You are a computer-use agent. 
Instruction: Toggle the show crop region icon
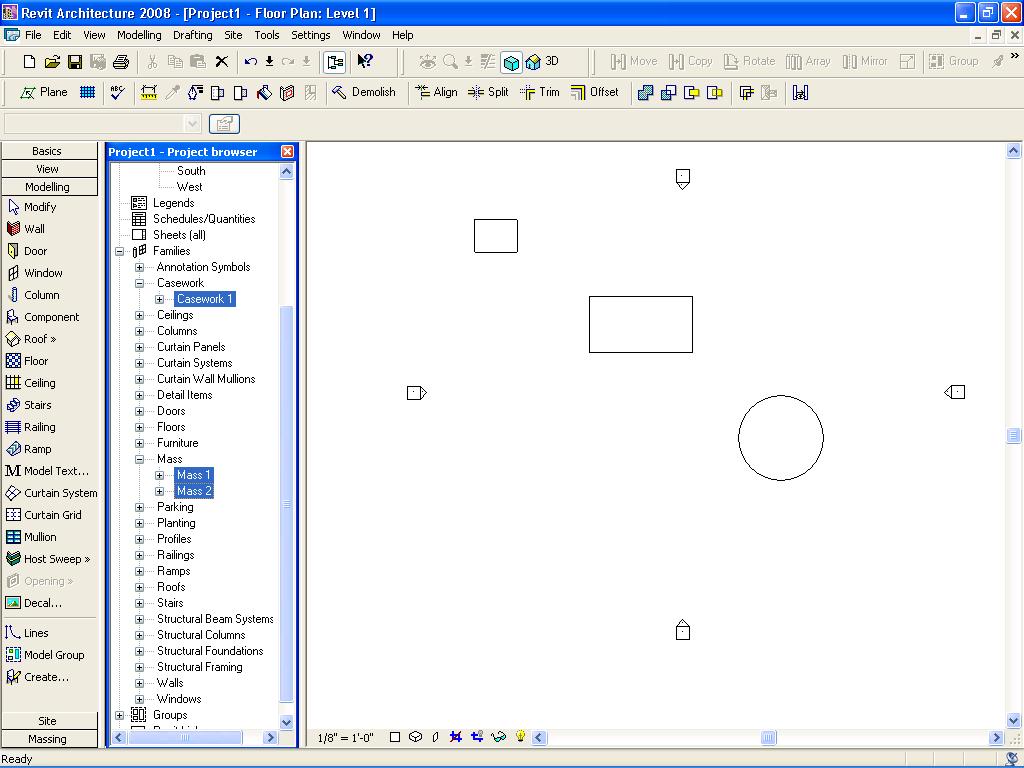[x=477, y=737]
